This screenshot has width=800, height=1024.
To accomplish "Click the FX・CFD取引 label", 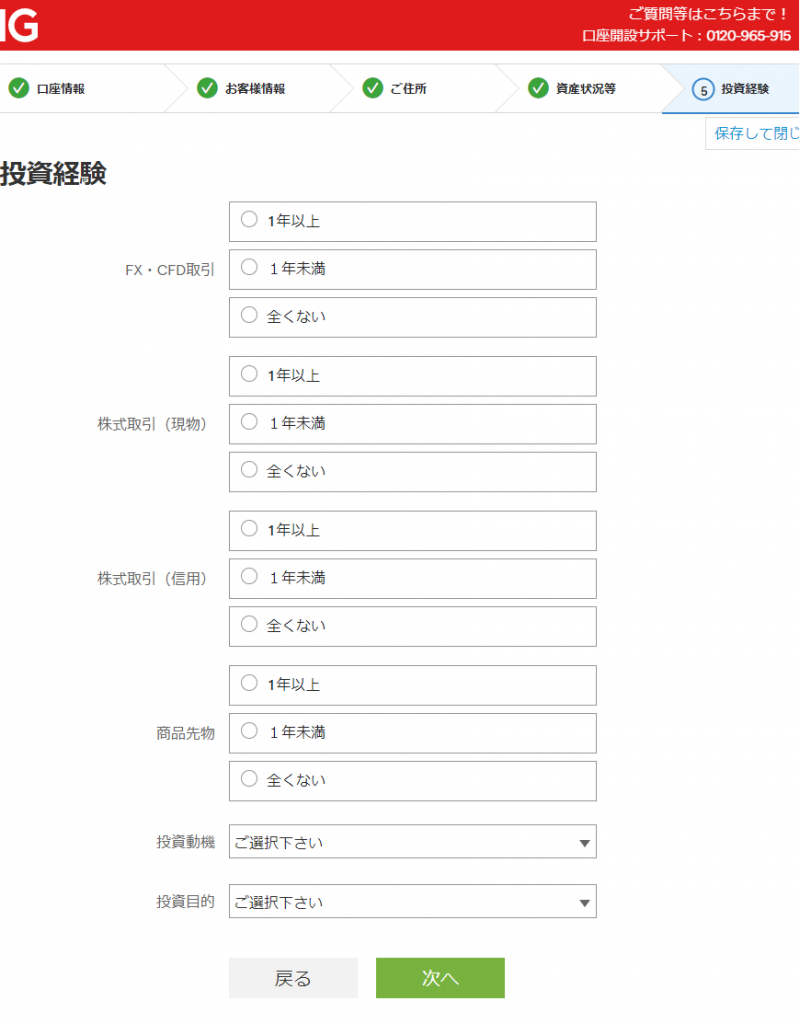I will [170, 270].
